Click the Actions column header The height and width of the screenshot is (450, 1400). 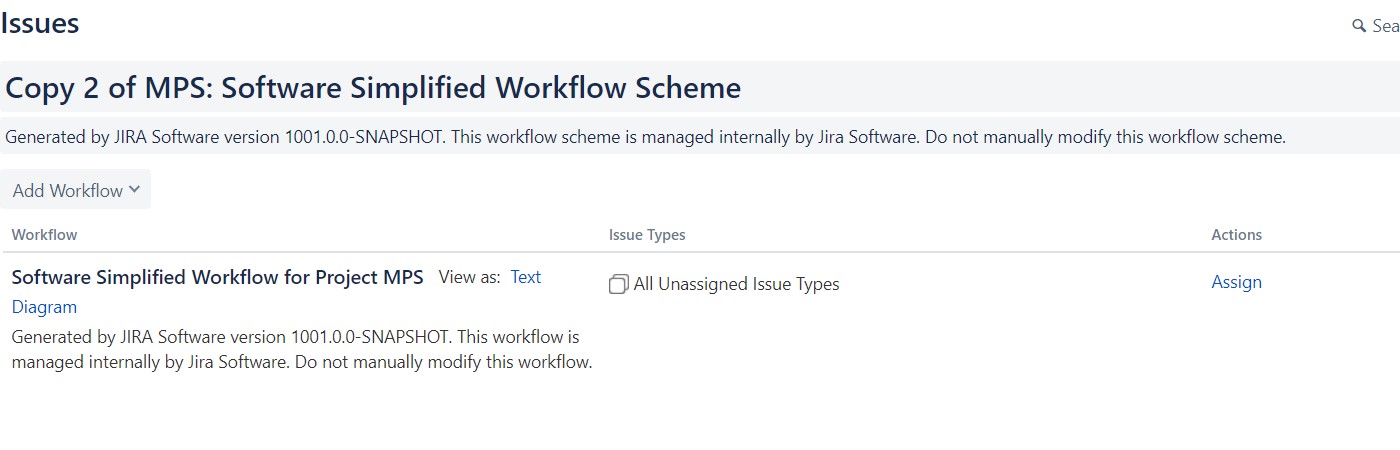click(1237, 235)
